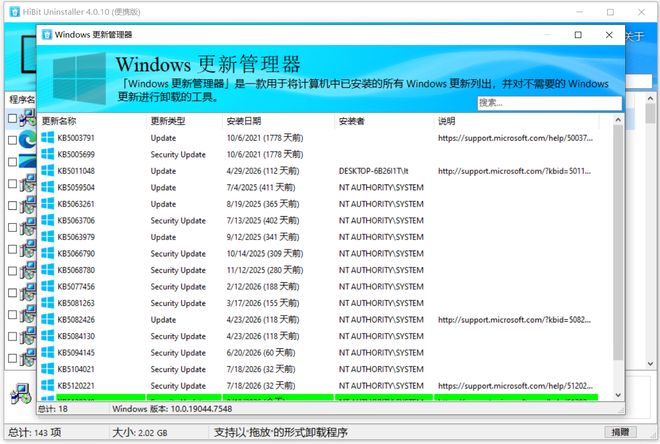Tick the third checkbox in HiBit program list
660x444 pixels.
point(13,162)
